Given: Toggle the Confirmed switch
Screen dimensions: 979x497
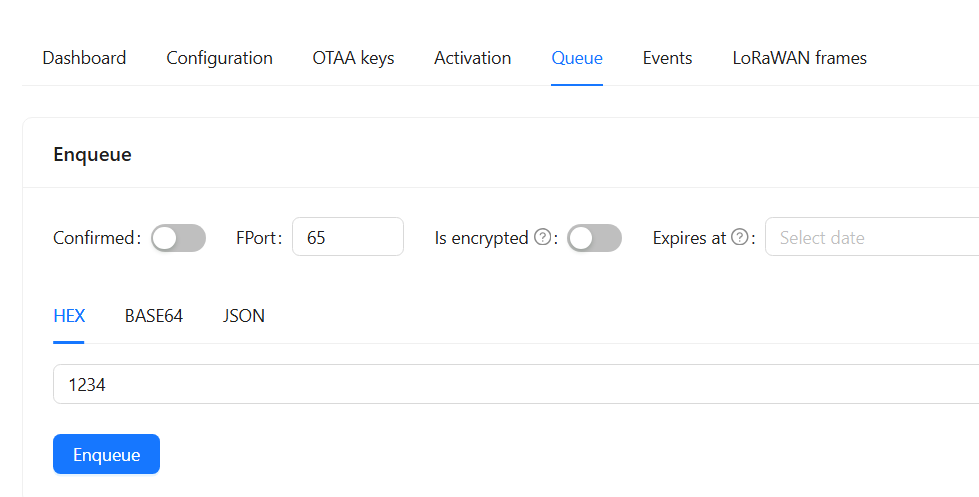Looking at the screenshot, I should pyautogui.click(x=179, y=238).
